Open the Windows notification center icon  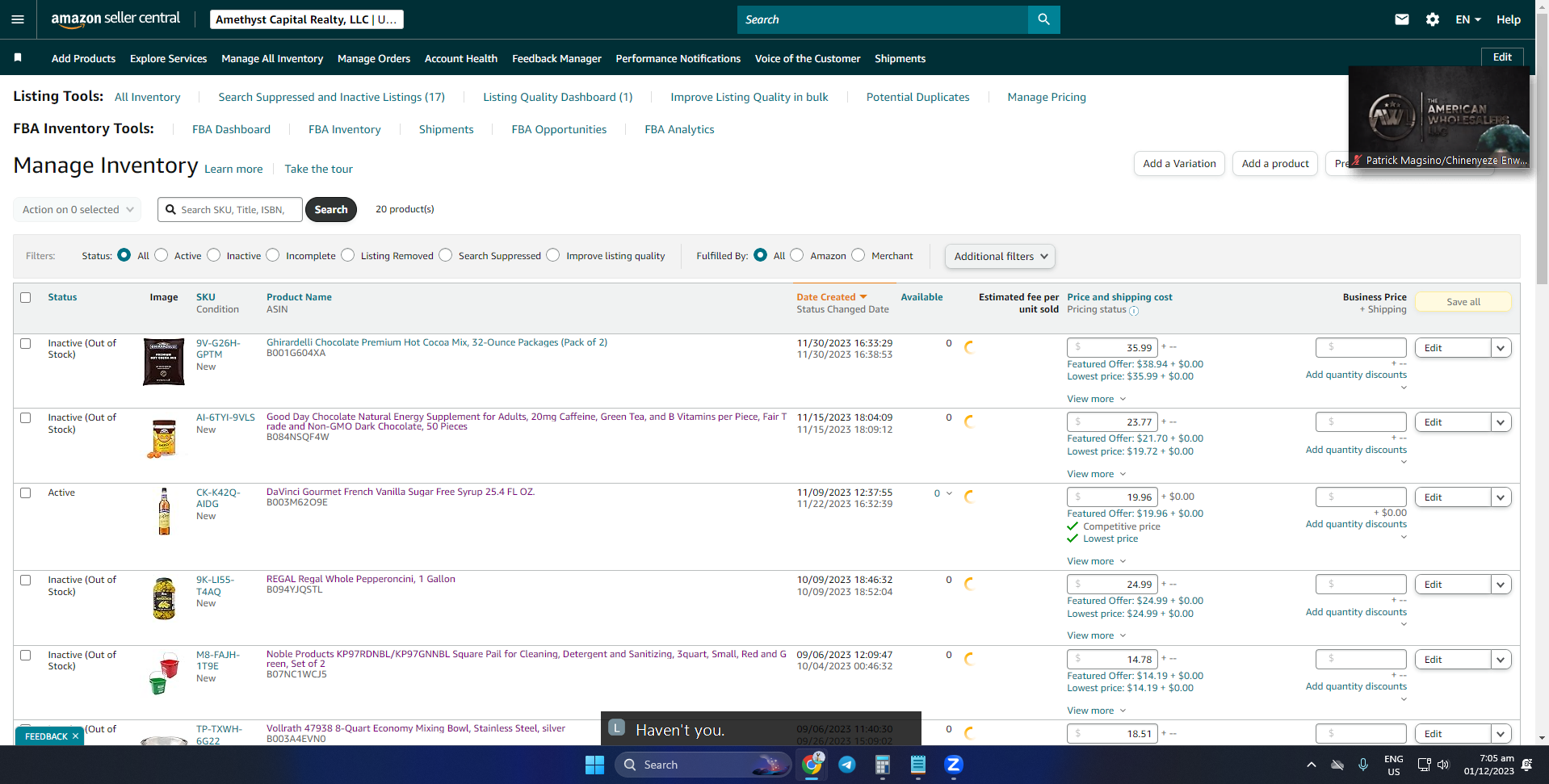[x=1527, y=765]
